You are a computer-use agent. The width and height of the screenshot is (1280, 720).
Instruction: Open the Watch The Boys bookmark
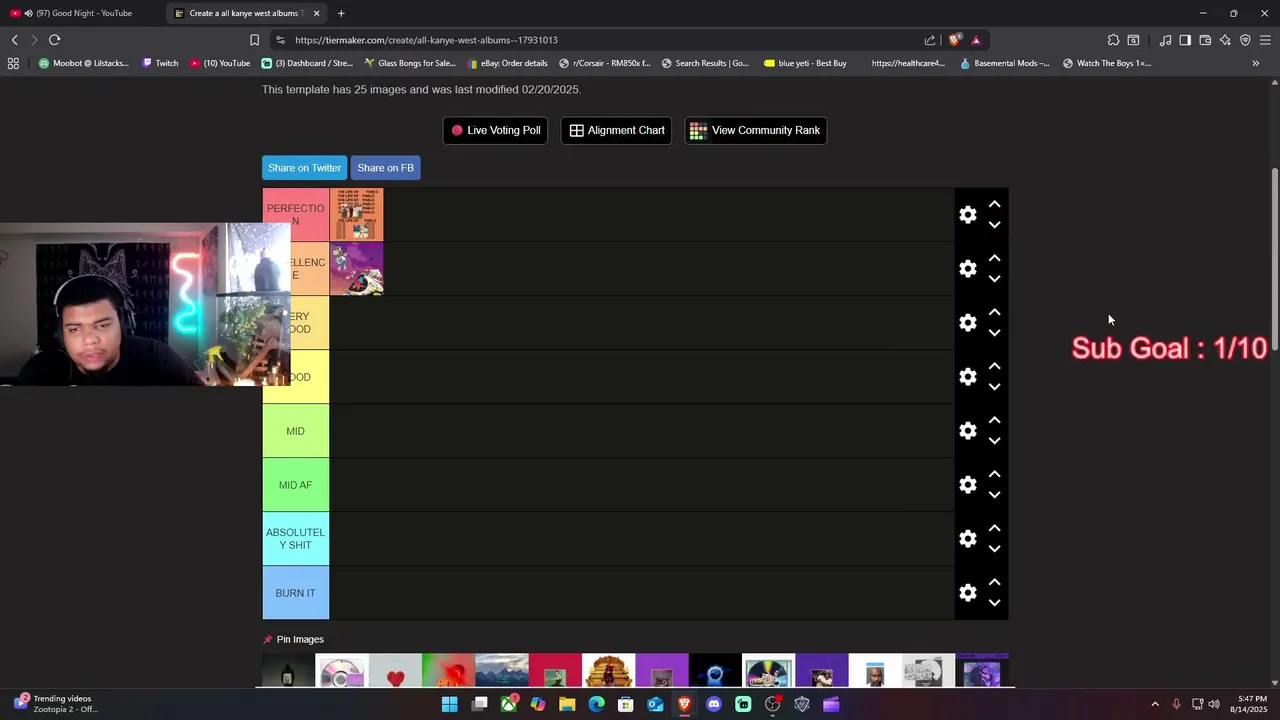point(1106,63)
